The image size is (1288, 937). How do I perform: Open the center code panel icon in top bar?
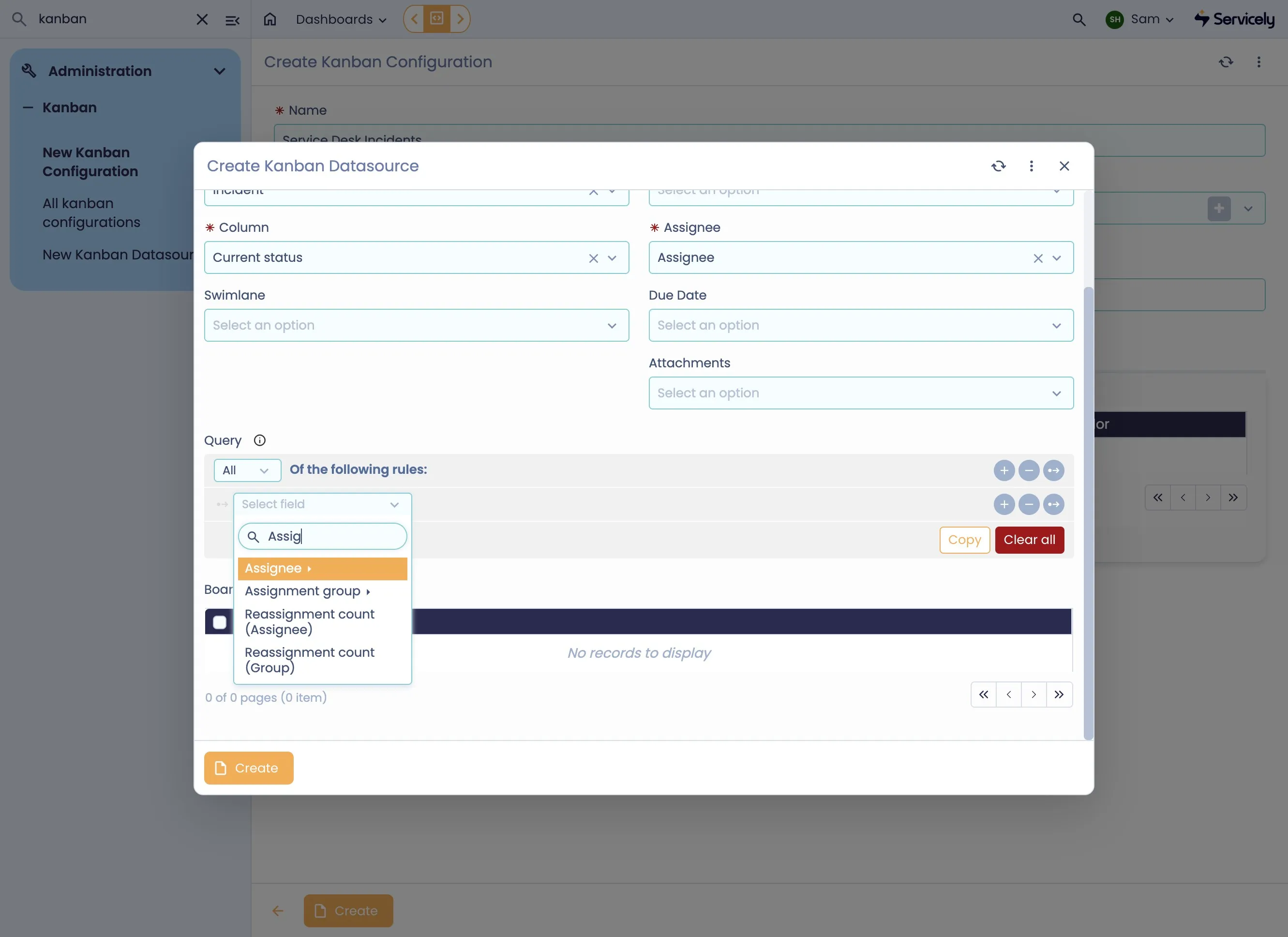click(x=437, y=19)
